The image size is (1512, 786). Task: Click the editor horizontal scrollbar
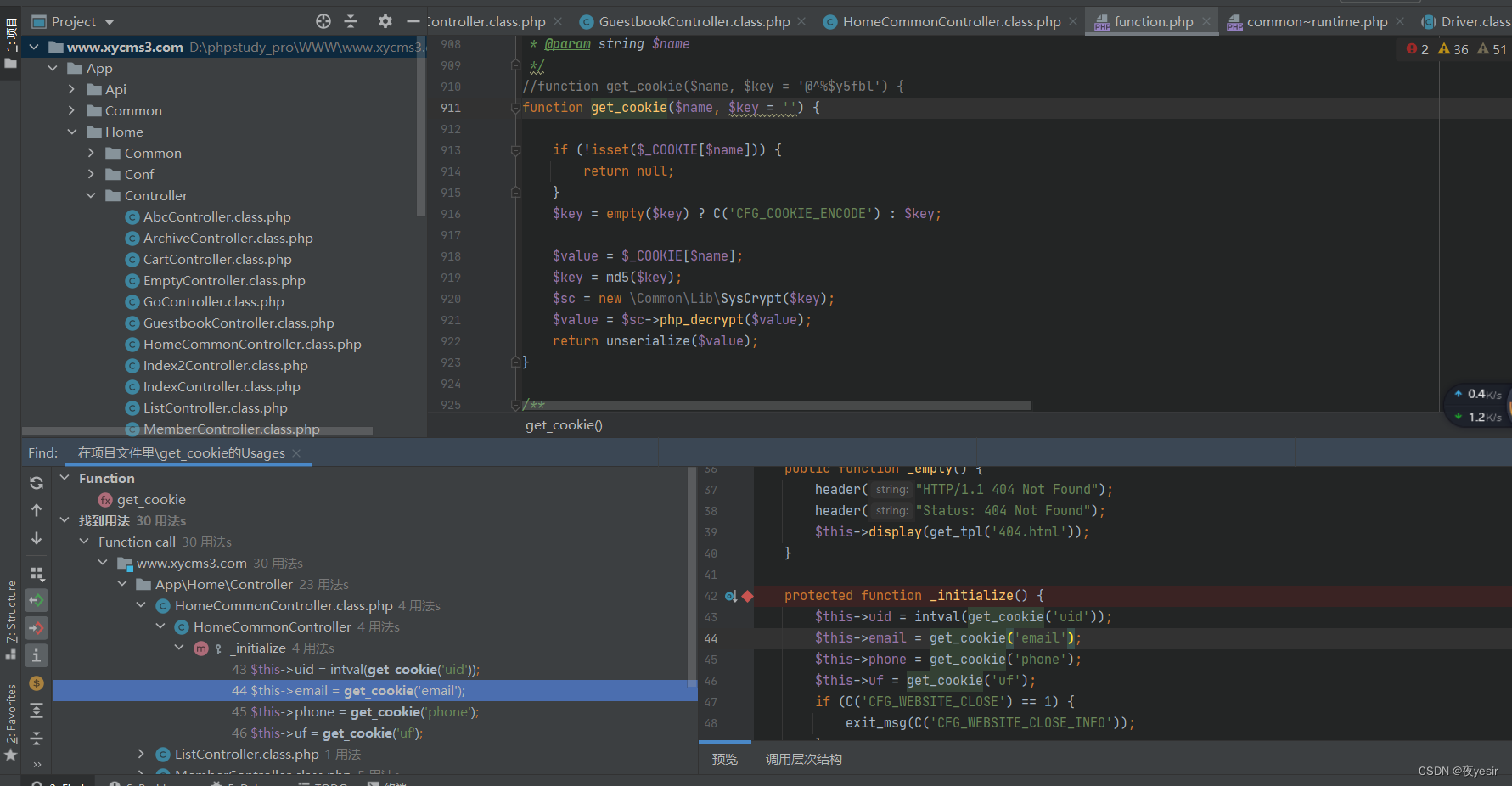(x=777, y=406)
